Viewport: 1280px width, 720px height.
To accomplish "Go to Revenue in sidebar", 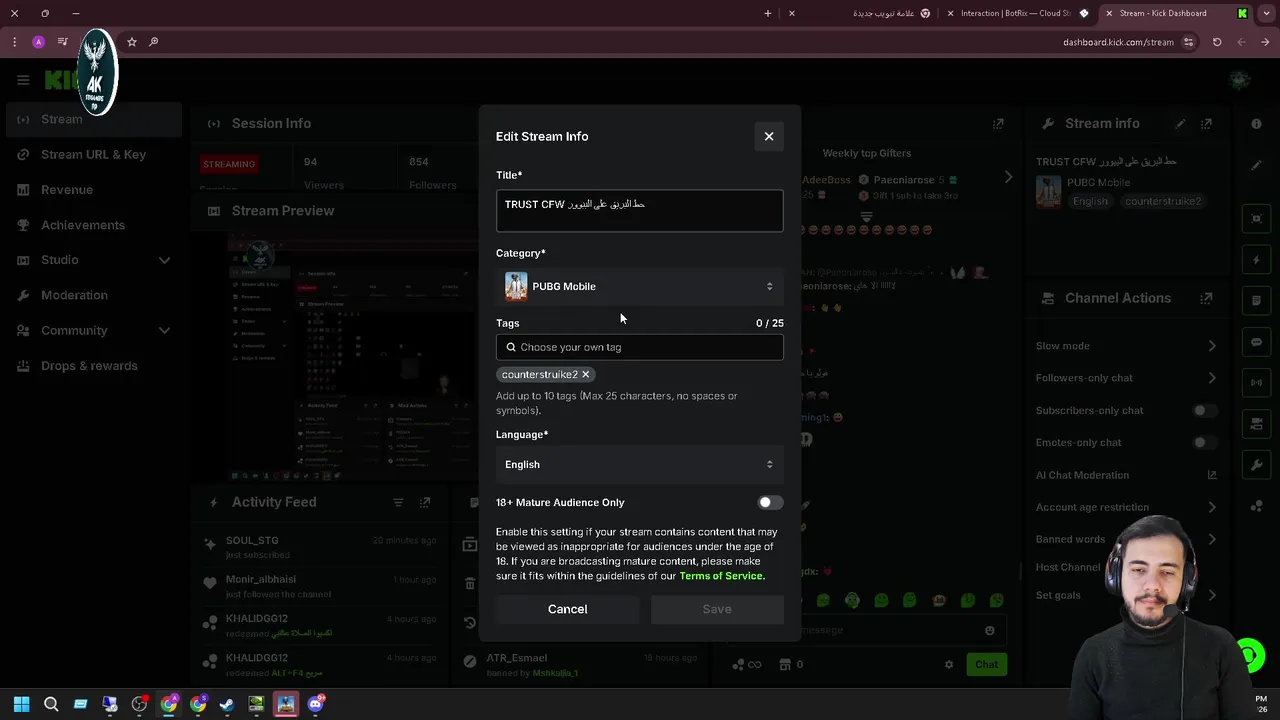I will pyautogui.click(x=92, y=189).
